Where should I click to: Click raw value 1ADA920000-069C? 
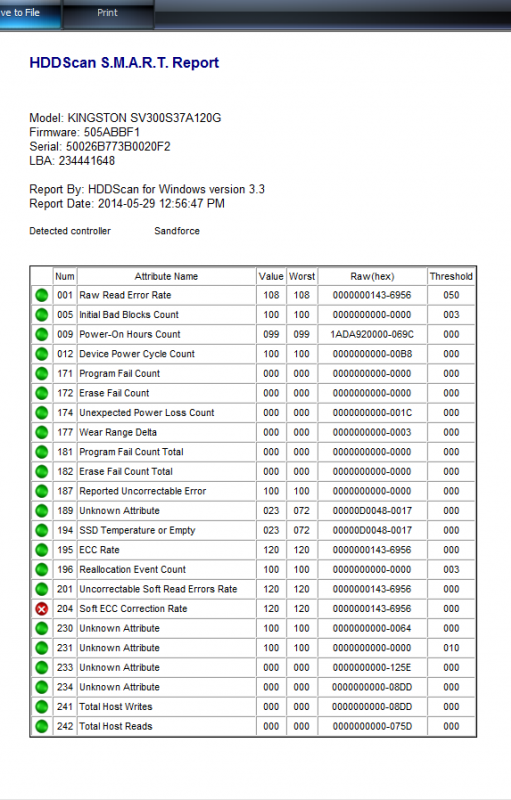pos(372,334)
